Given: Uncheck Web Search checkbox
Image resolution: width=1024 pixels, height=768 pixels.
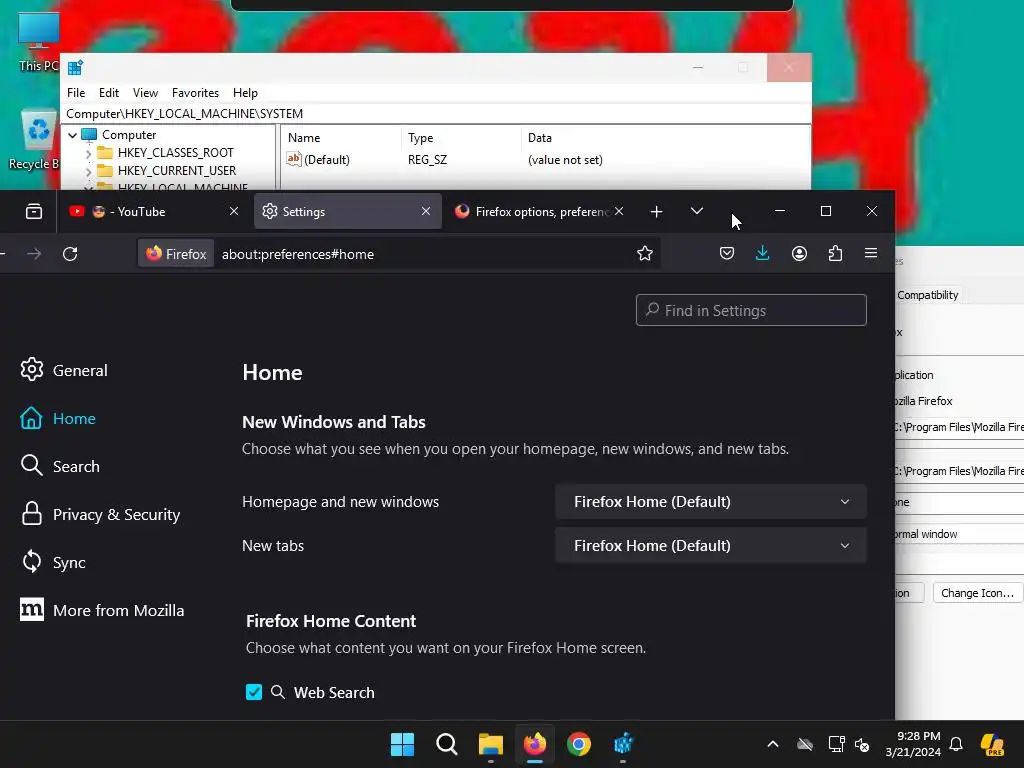Looking at the screenshot, I should (254, 692).
